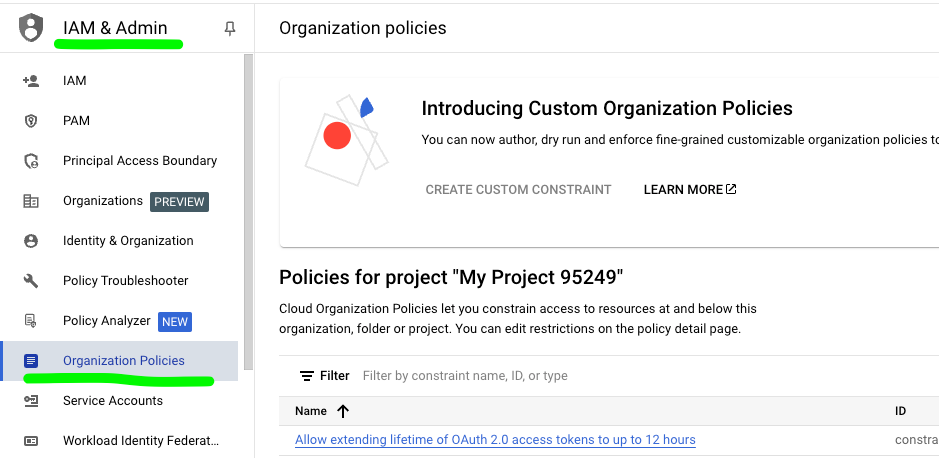939x458 pixels.
Task: Open OAuth 2.0 access tokens policy link
Action: 495,440
